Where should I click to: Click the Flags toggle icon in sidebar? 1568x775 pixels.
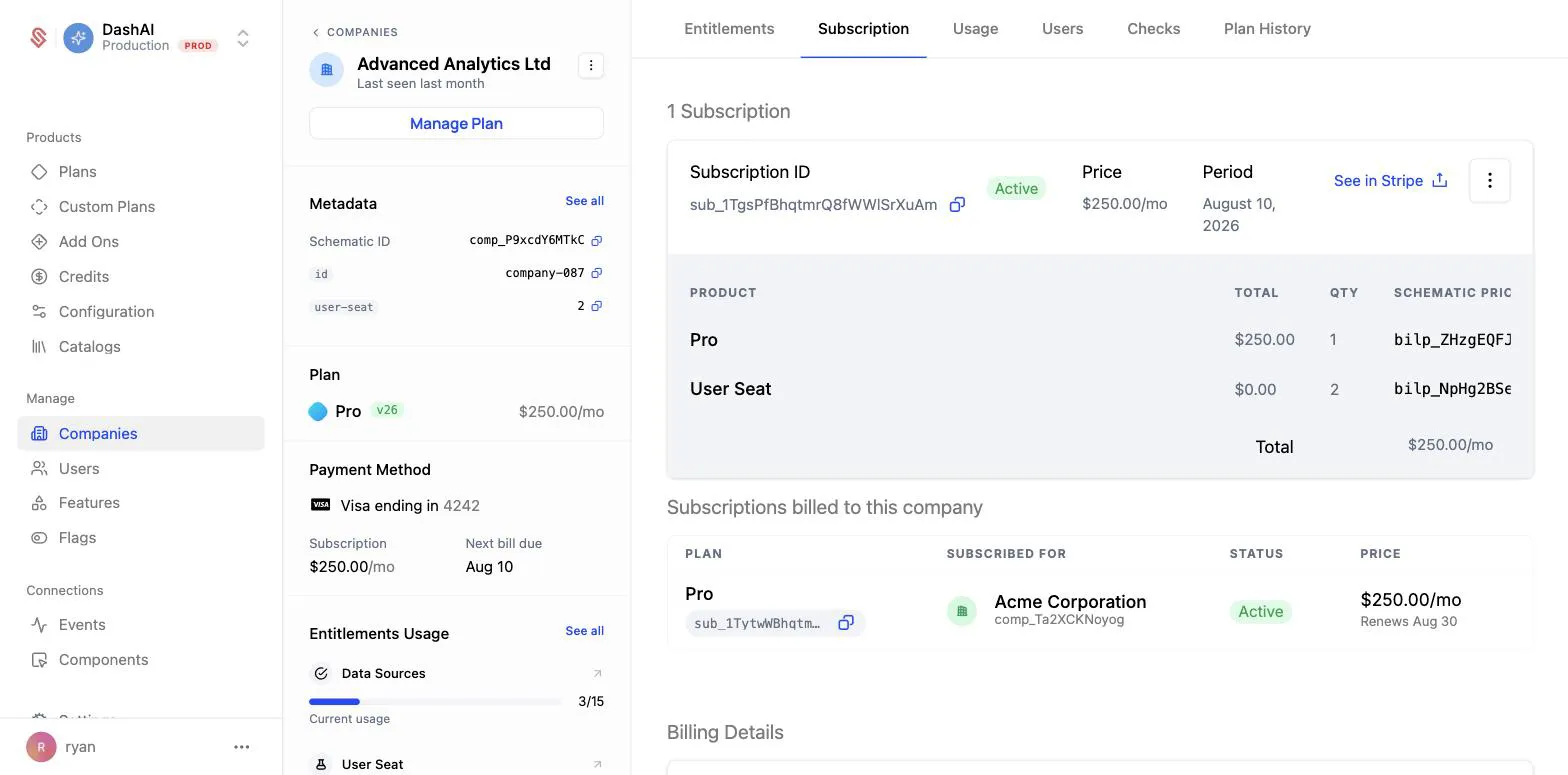[39, 538]
